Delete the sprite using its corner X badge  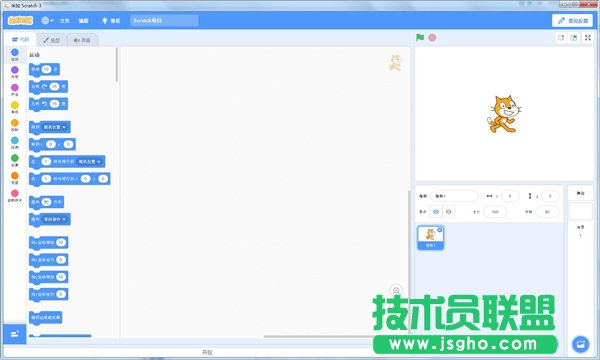[x=440, y=230]
